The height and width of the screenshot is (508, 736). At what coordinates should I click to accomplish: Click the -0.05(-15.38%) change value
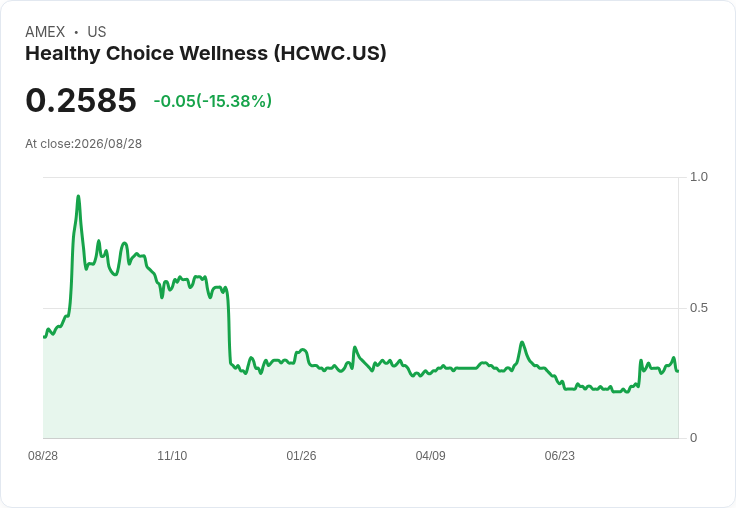[x=213, y=101]
